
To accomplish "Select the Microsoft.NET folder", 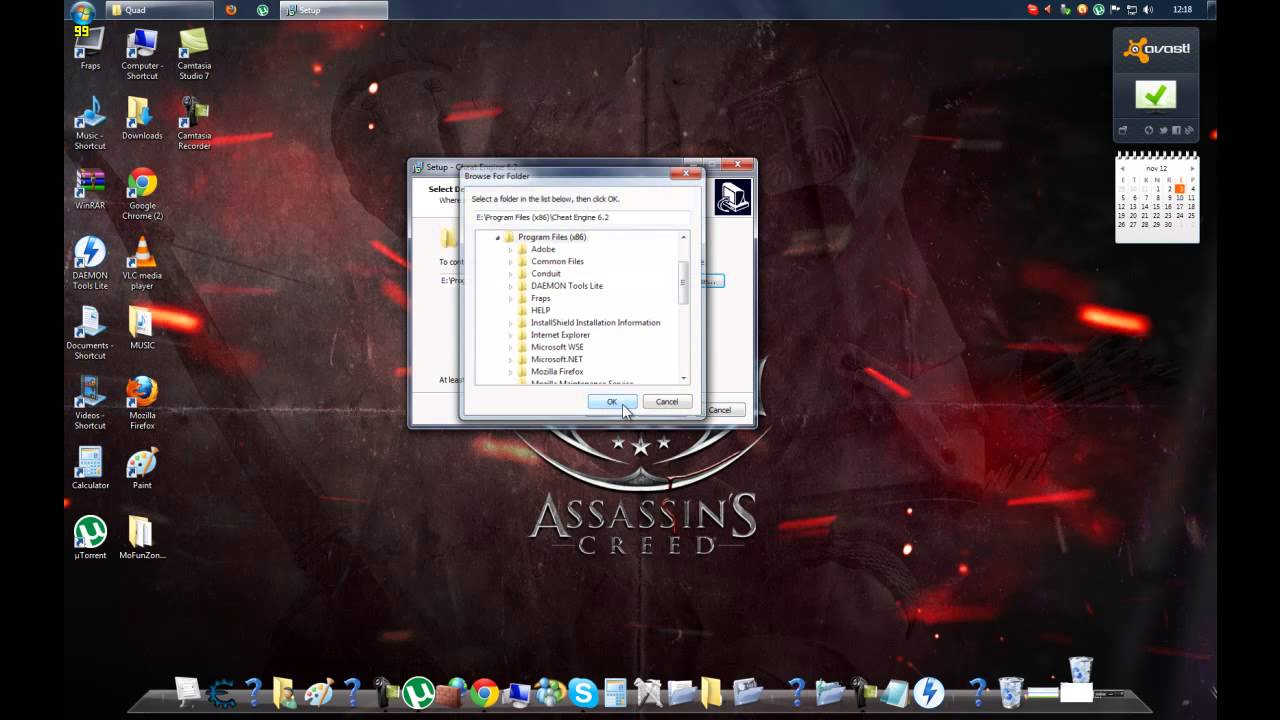I will pos(556,359).
